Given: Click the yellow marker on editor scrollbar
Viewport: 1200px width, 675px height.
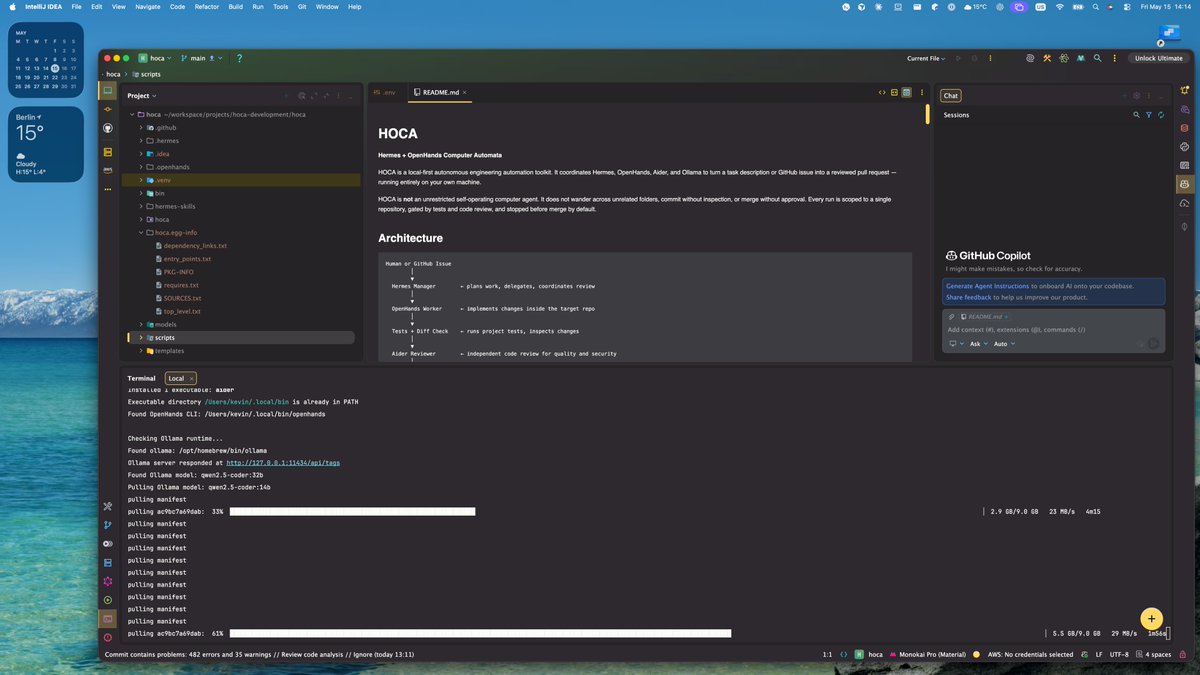Looking at the screenshot, I should click(927, 114).
